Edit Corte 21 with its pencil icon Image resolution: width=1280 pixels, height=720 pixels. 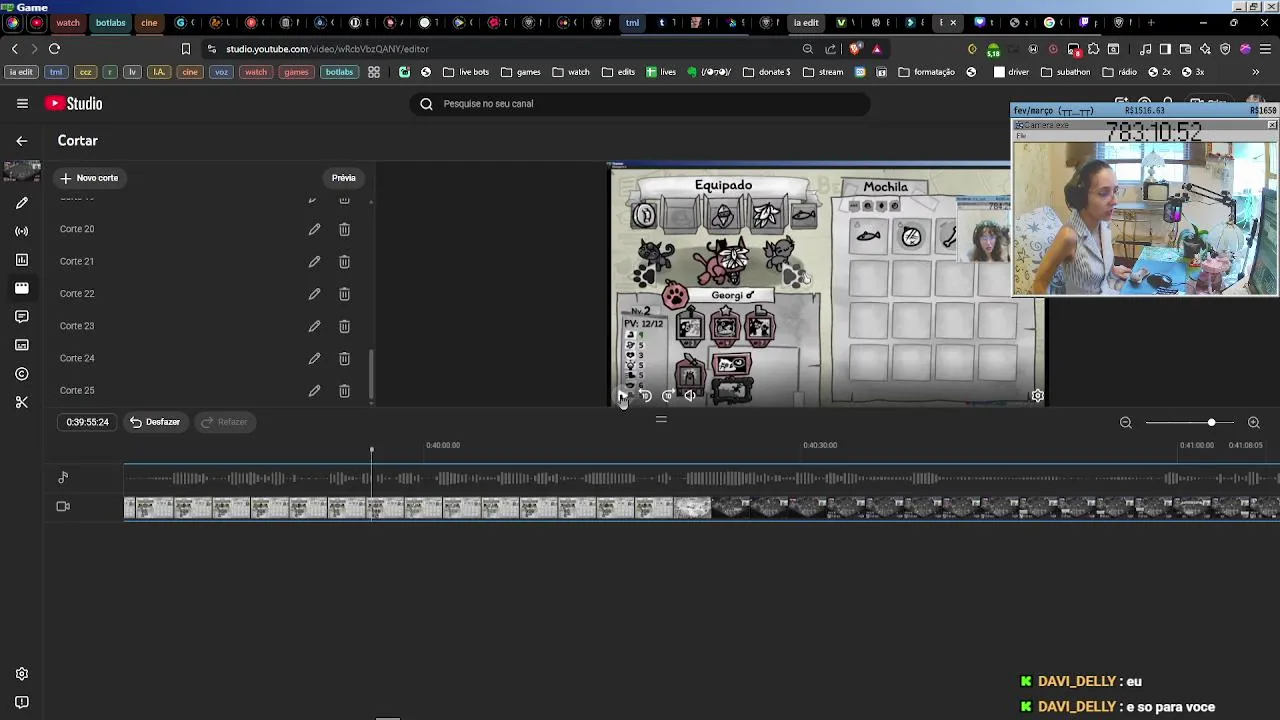tap(314, 261)
